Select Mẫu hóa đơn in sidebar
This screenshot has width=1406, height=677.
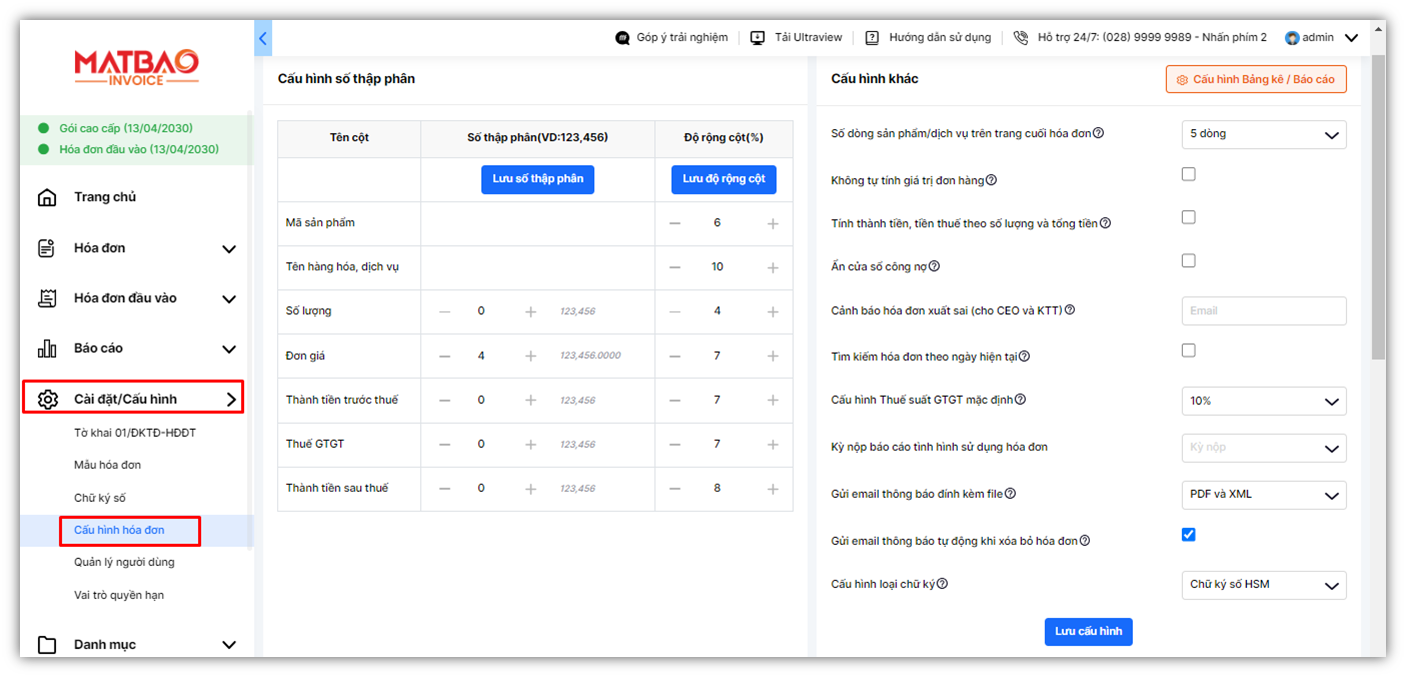[107, 465]
